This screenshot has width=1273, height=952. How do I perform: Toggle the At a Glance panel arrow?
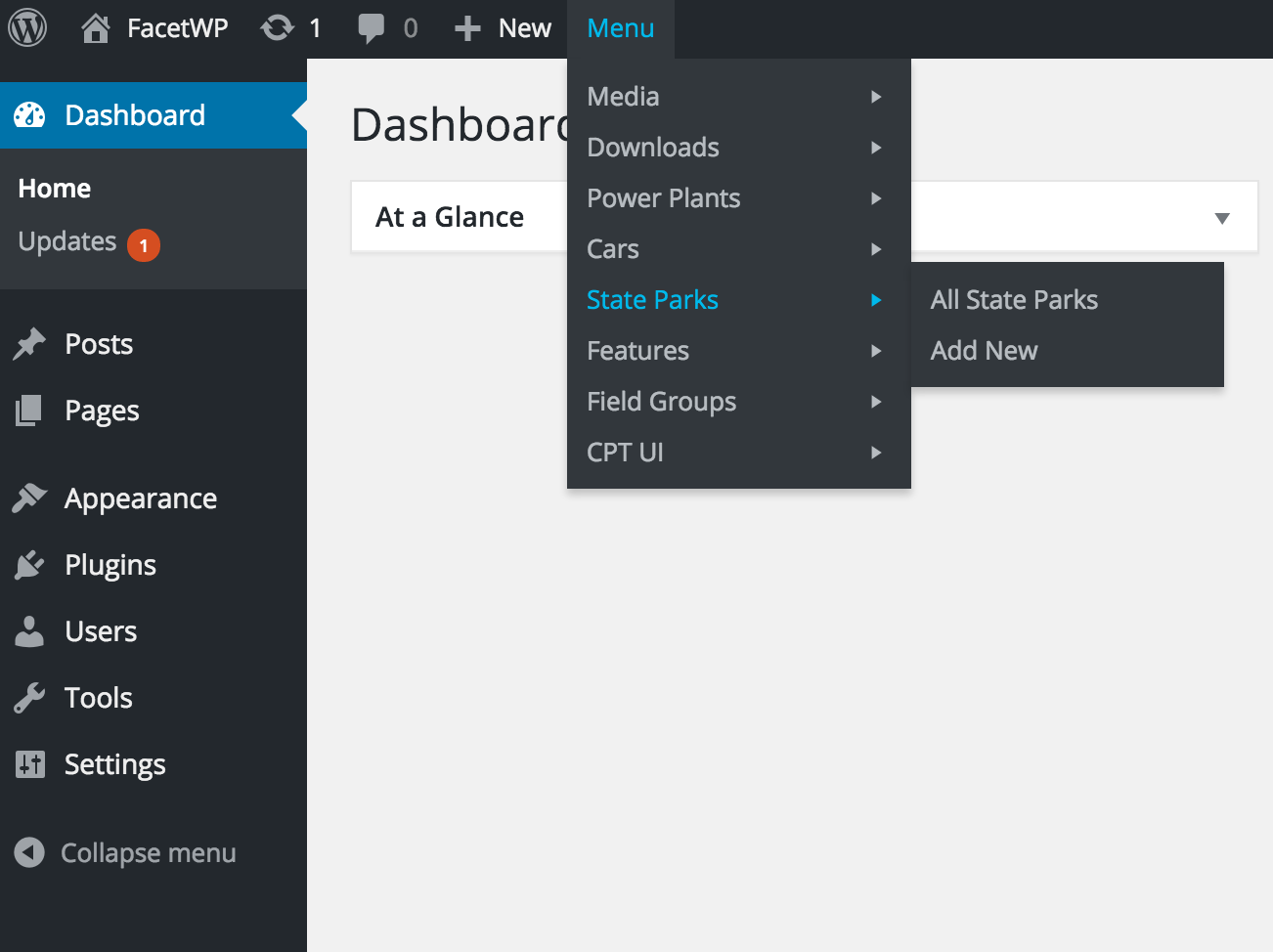tap(1221, 218)
